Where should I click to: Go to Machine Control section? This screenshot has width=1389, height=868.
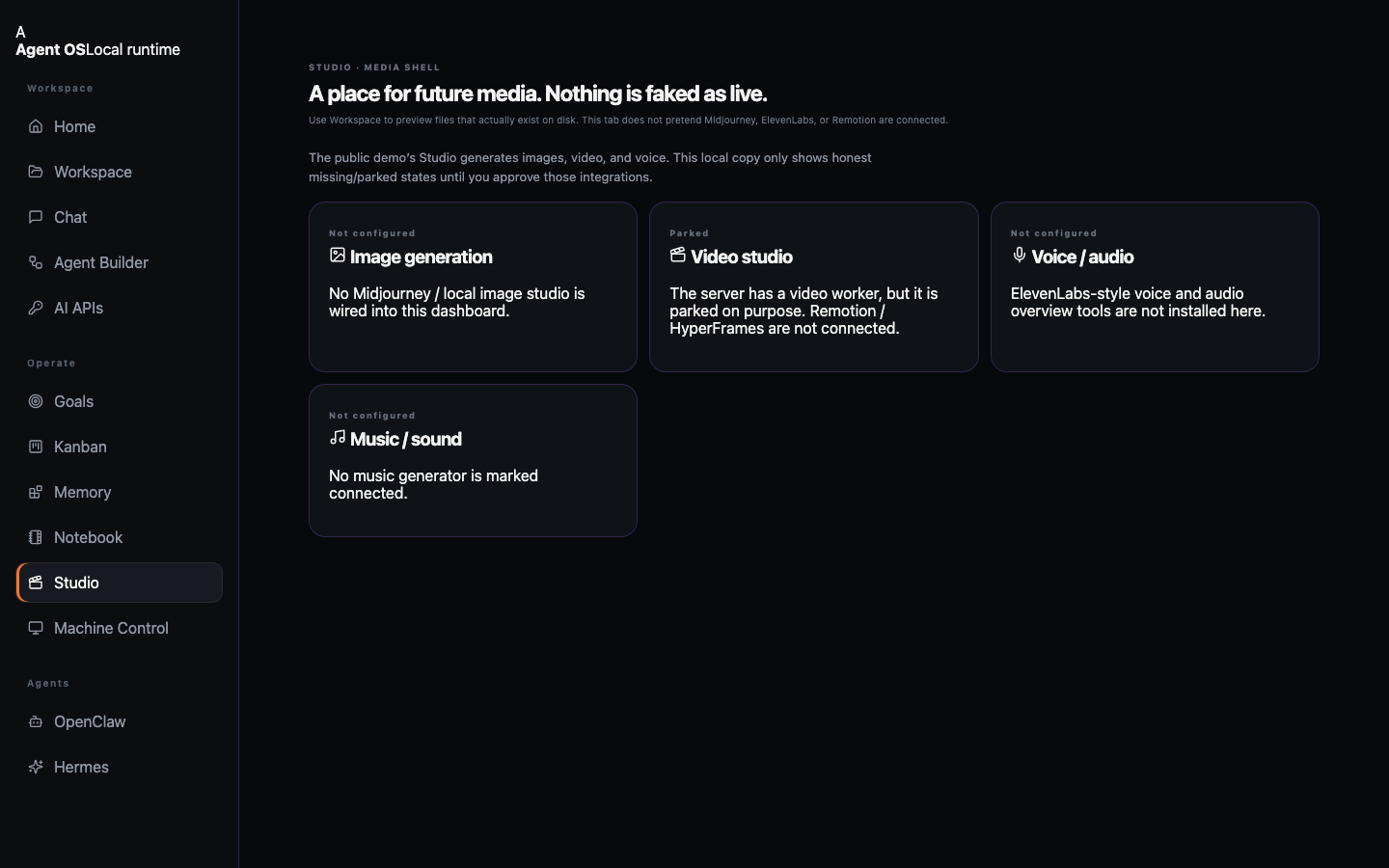(120, 628)
